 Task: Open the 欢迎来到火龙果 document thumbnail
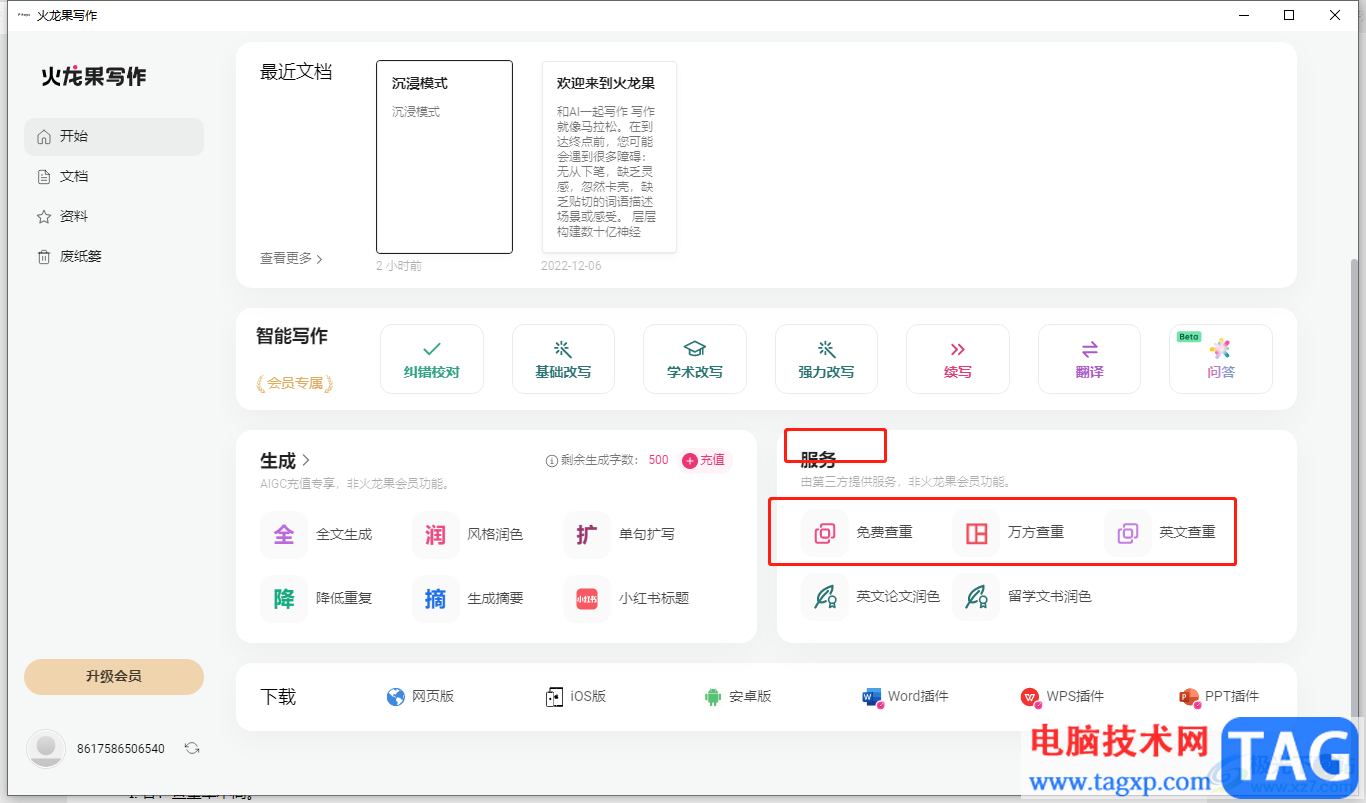coord(609,157)
